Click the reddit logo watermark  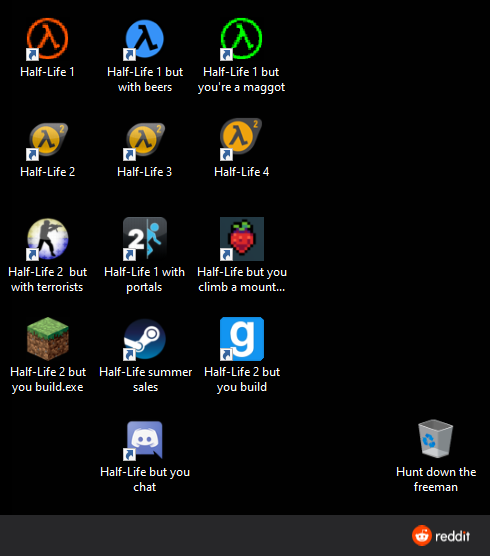[x=441, y=535]
